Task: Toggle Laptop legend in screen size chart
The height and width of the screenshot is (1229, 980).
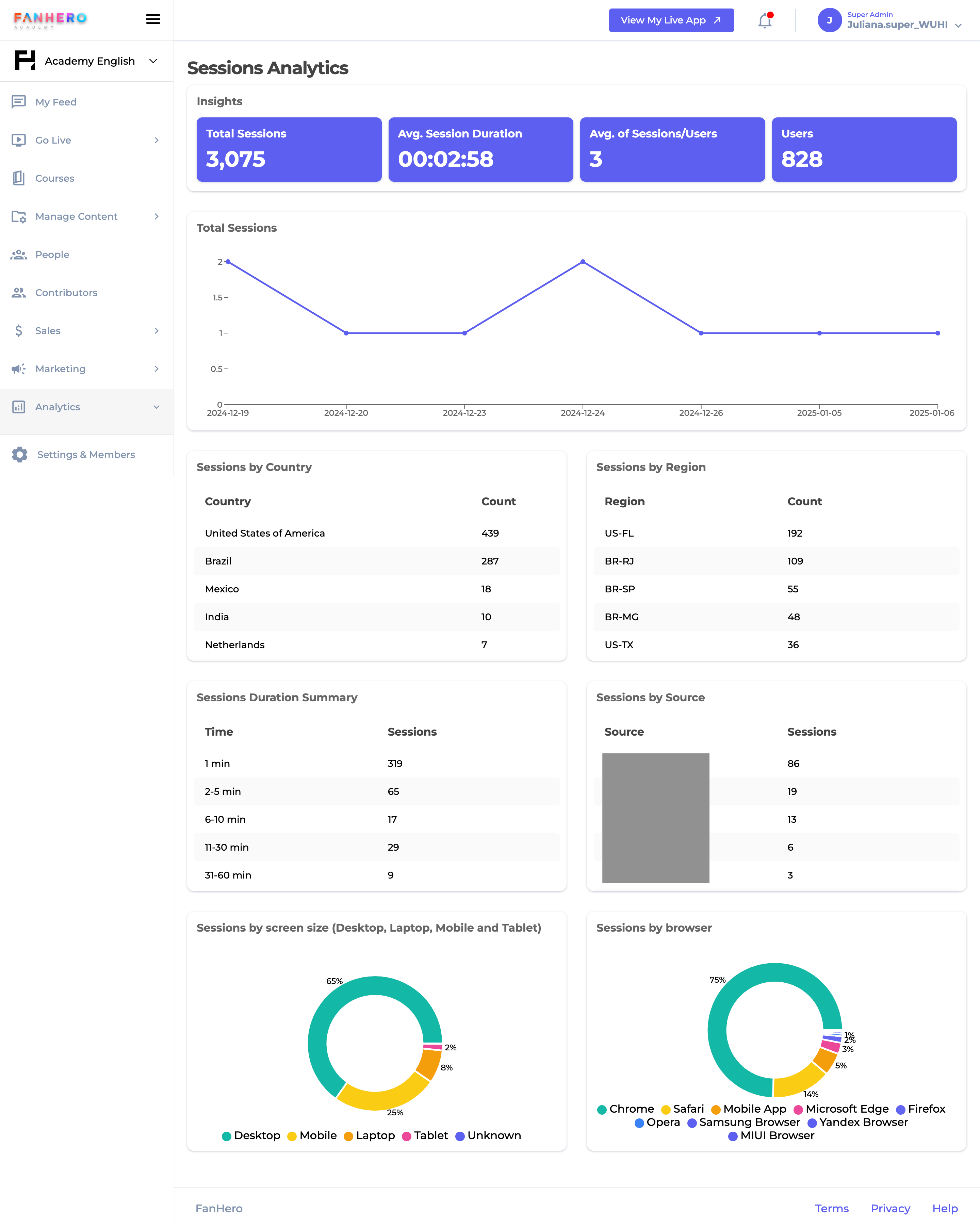Action: 370,1135
